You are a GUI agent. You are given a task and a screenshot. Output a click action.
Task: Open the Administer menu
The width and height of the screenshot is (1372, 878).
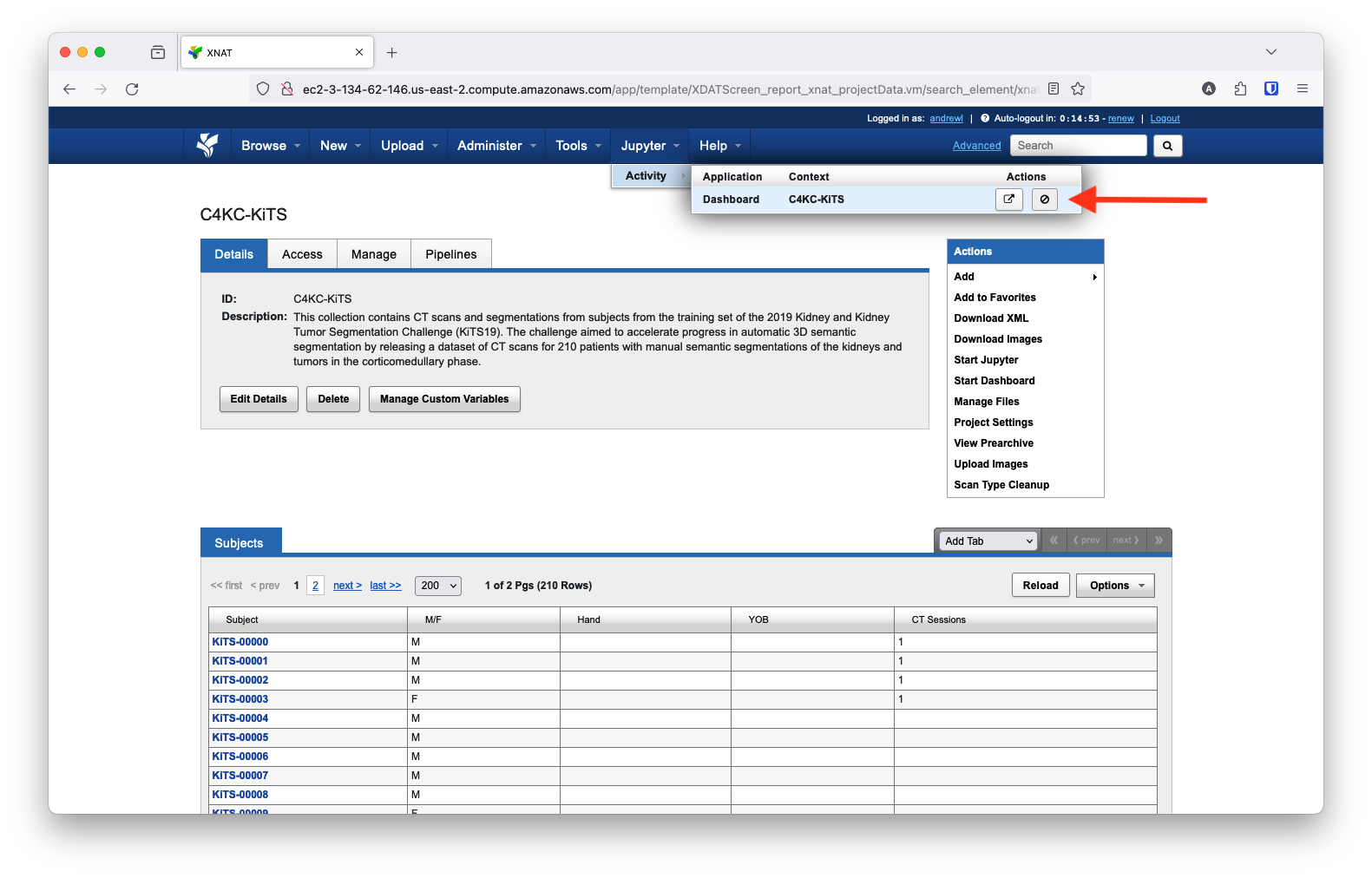[x=496, y=146]
